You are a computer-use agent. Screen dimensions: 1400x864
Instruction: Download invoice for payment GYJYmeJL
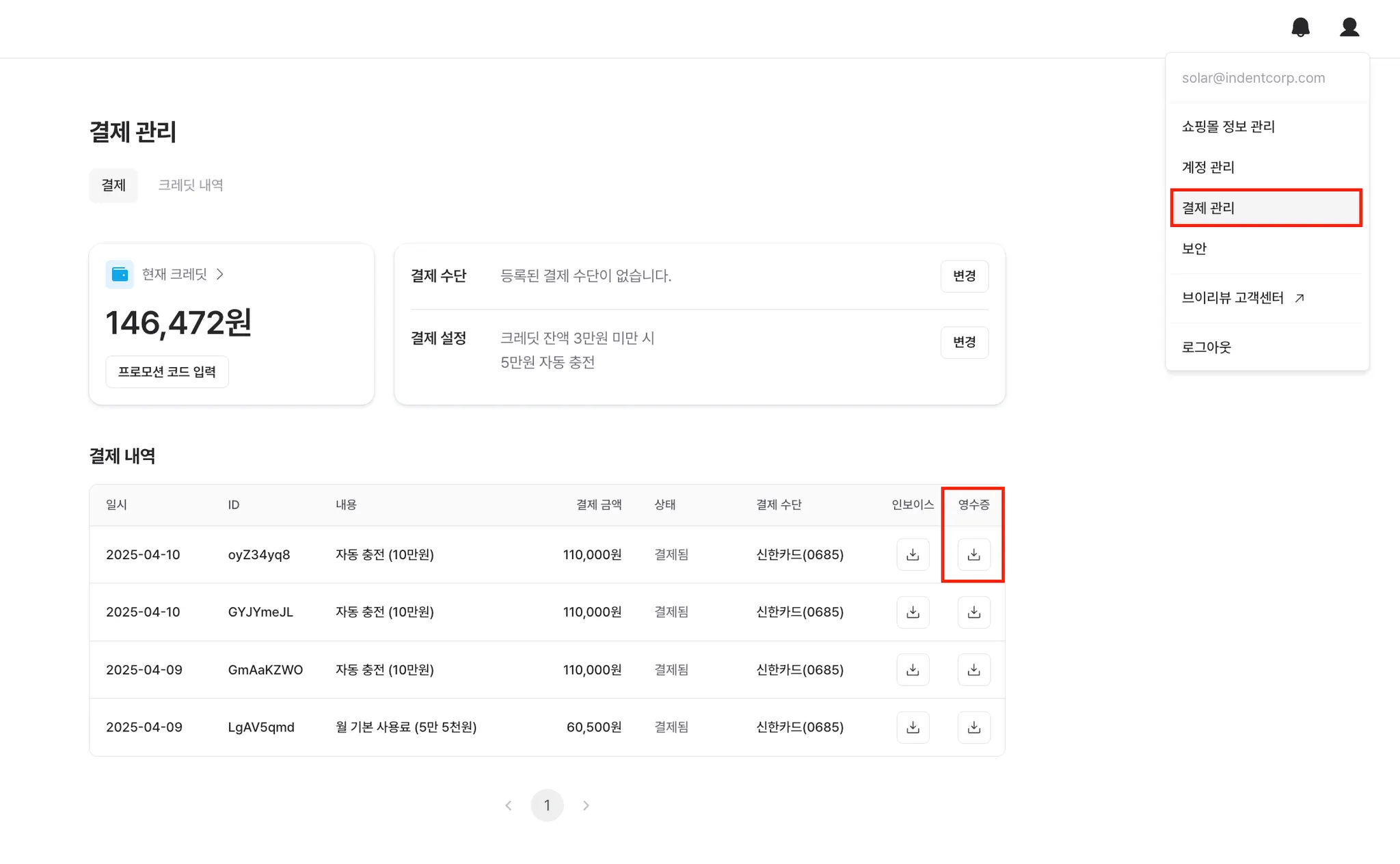913,612
